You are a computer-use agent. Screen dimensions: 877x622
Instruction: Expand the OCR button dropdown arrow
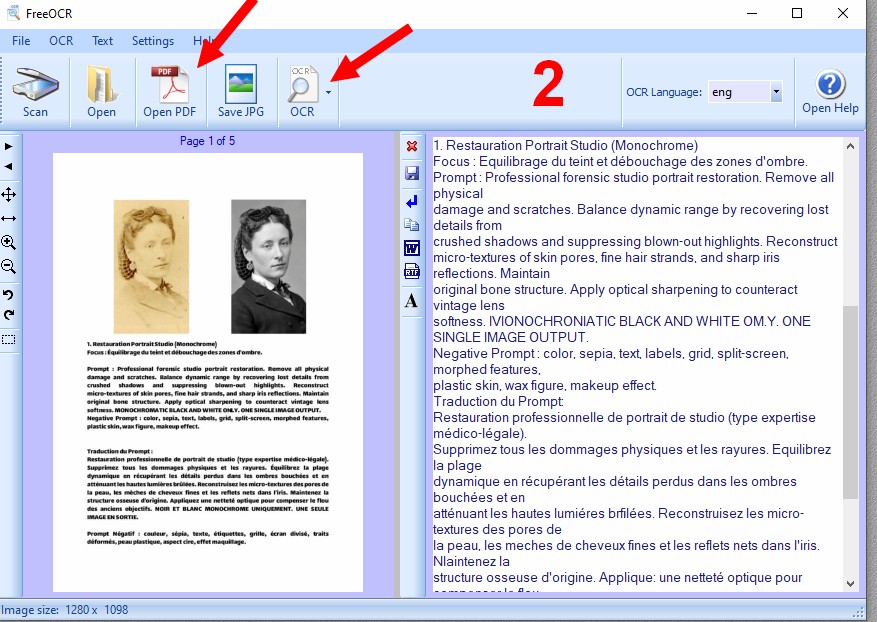coord(328,92)
